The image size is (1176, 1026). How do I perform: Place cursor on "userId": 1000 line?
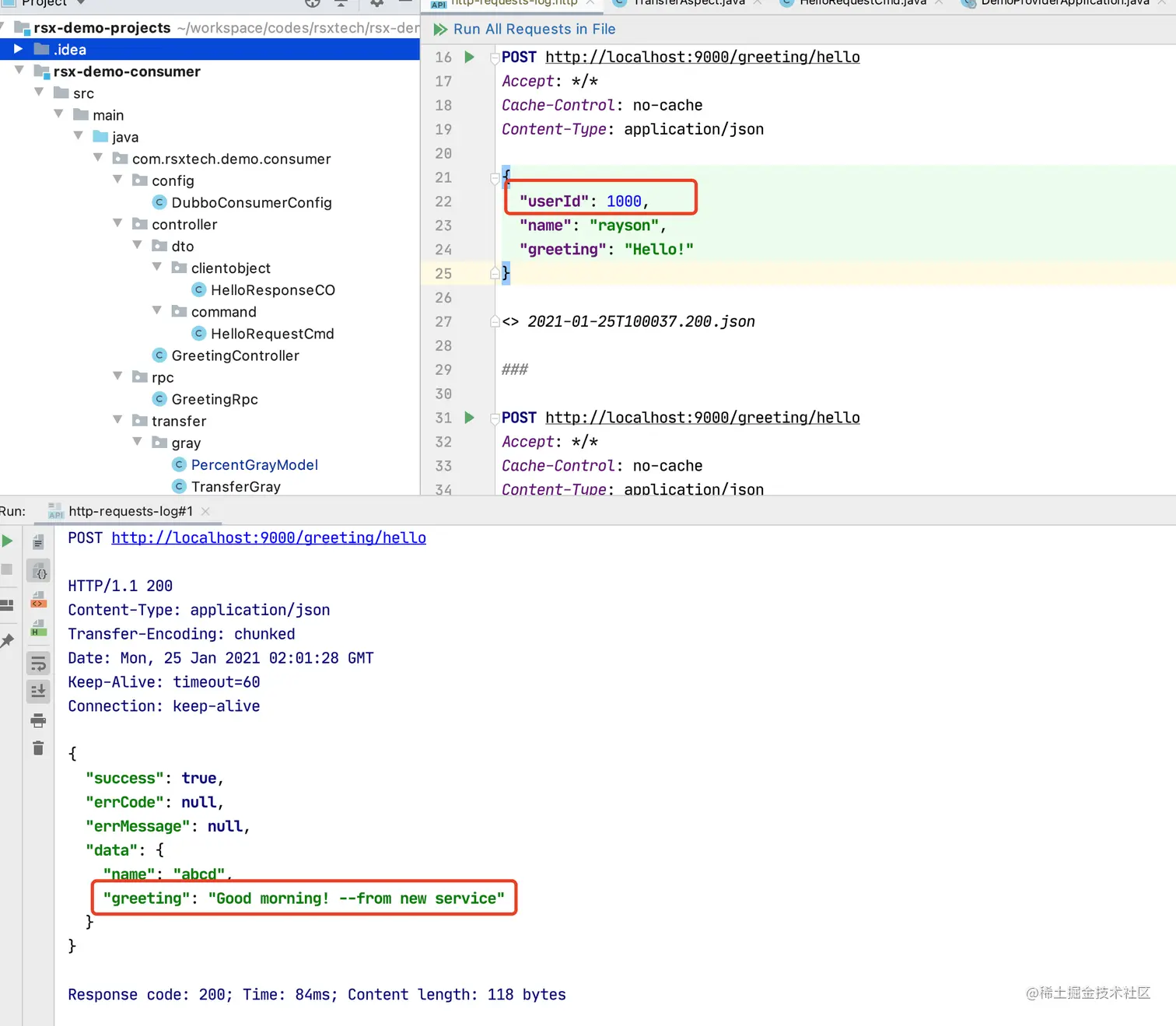click(x=583, y=201)
